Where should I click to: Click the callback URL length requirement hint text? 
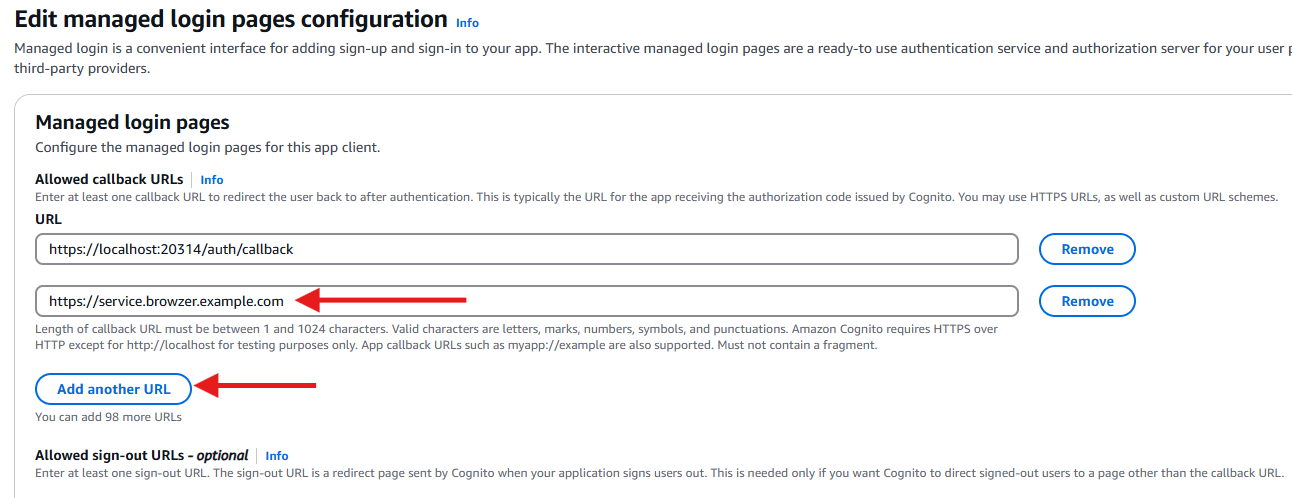click(x=516, y=337)
